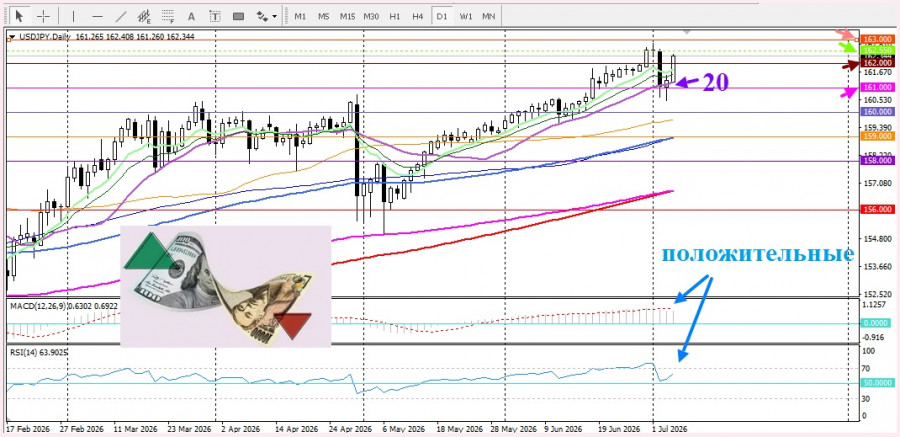
Task: Toggle the H4 timeframe button
Action: (x=418, y=16)
